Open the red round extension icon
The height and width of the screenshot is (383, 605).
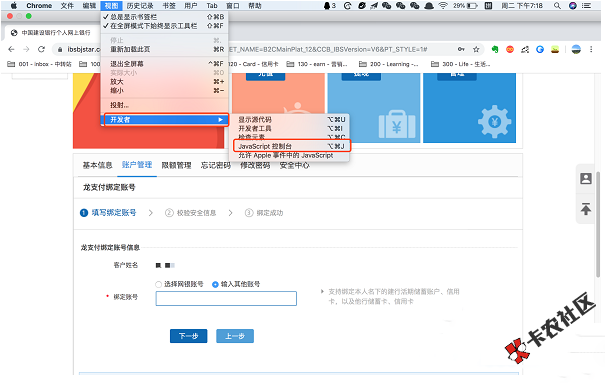[510, 49]
